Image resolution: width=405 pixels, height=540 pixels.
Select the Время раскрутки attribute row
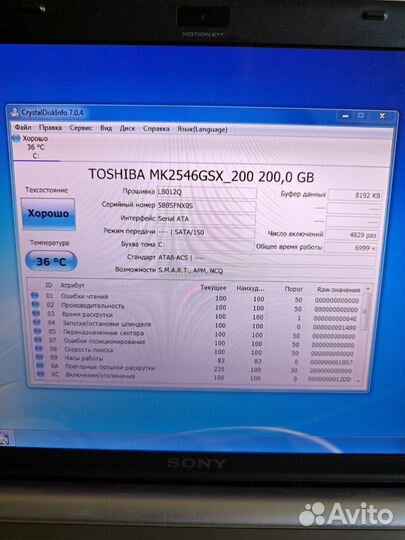(196, 316)
